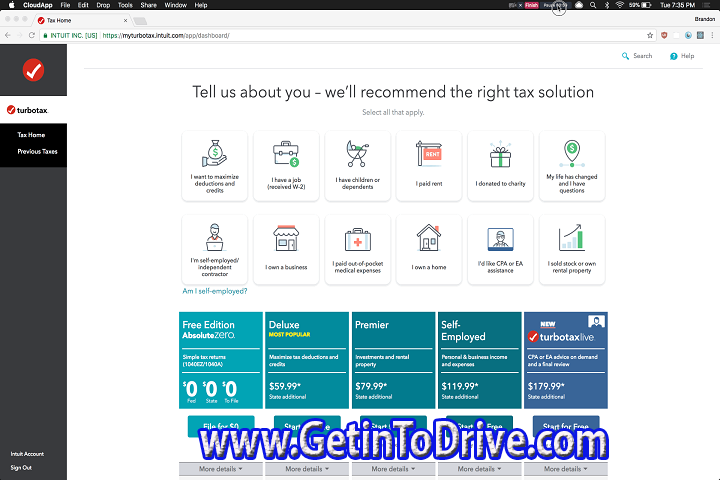Expand More details under Self-Employed

(479, 469)
